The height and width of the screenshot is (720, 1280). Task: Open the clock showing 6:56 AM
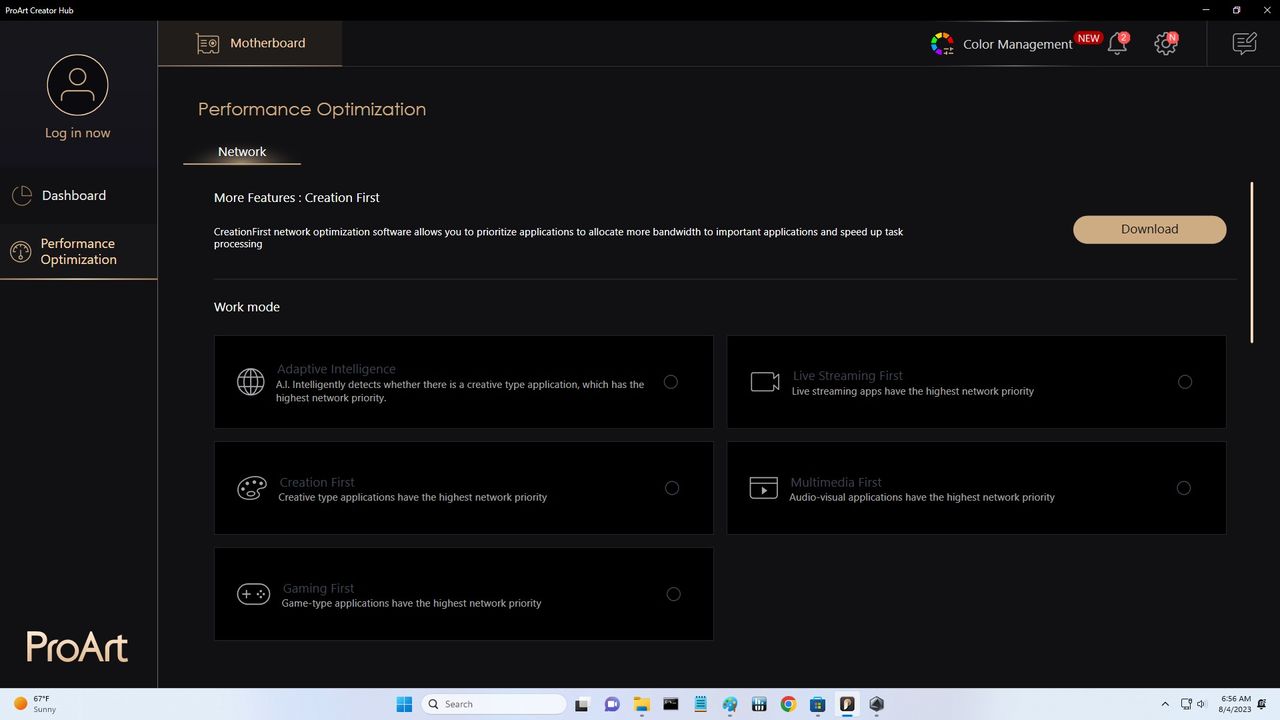click(1237, 704)
